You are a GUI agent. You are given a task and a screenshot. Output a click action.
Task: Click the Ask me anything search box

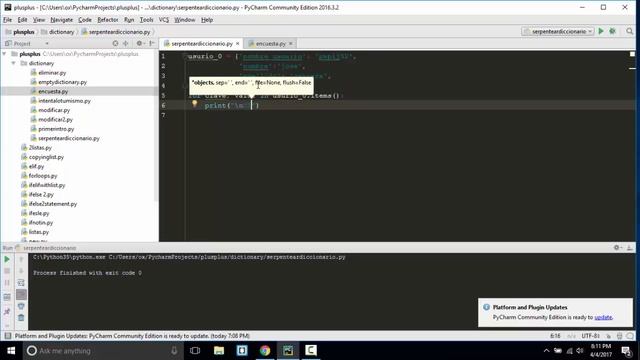coord(102,351)
